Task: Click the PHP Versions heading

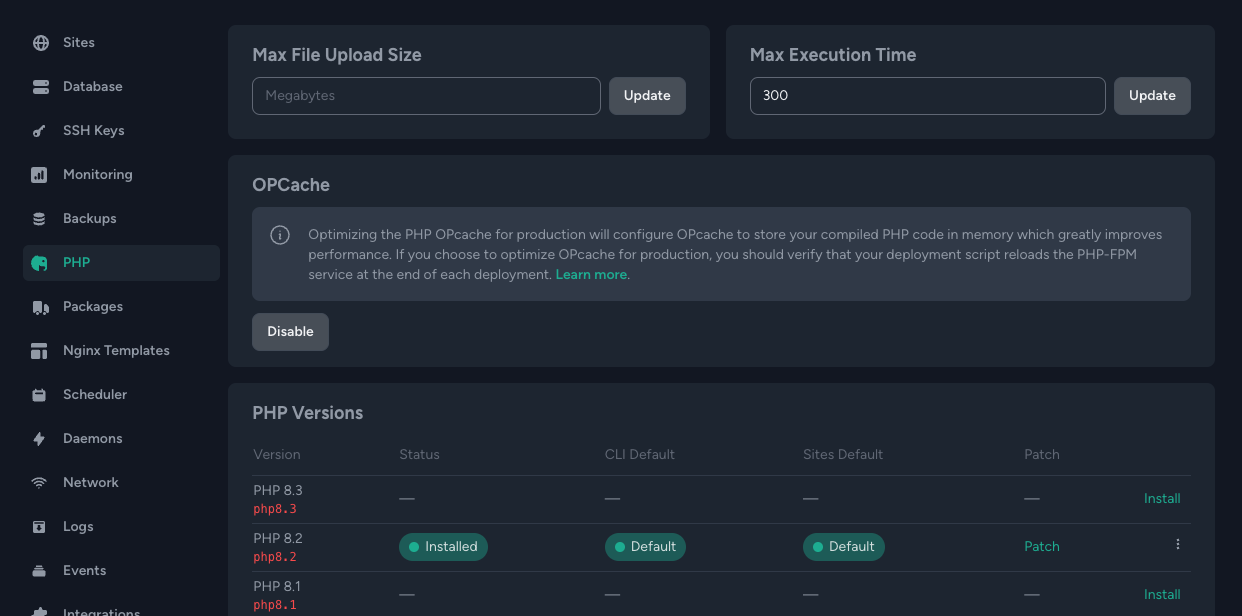Action: [308, 413]
